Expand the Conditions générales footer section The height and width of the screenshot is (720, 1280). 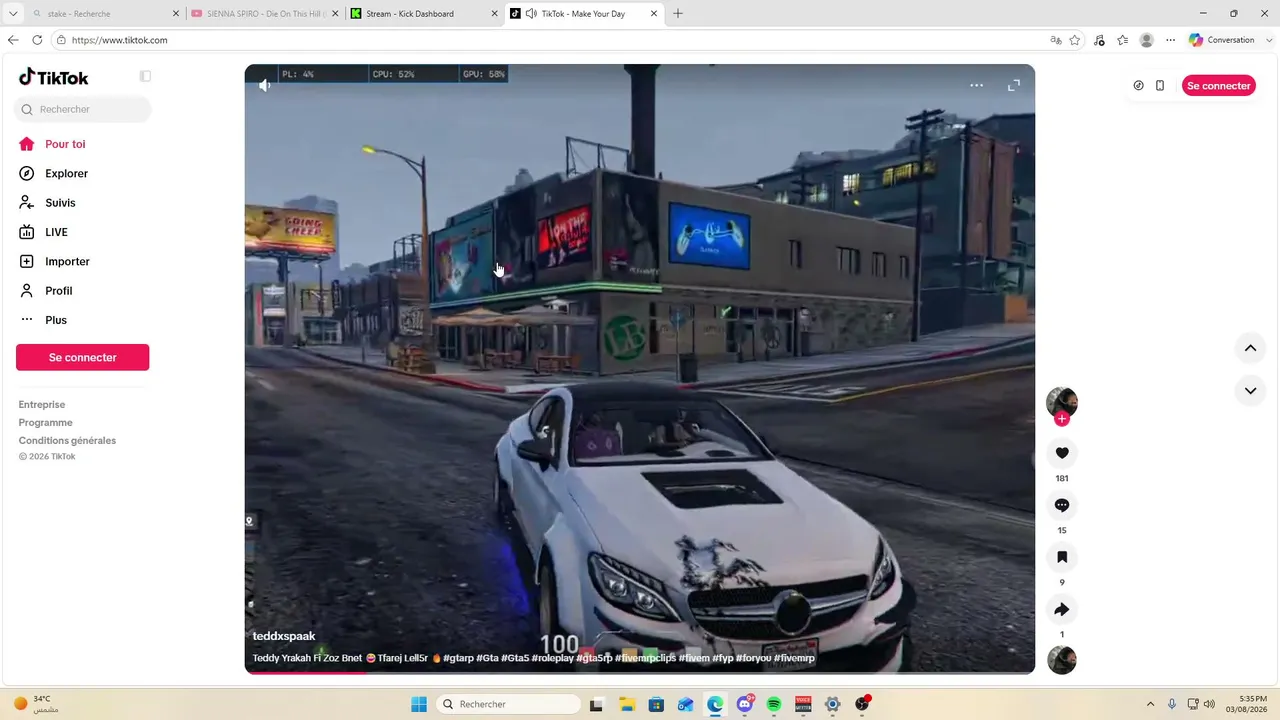pos(67,441)
